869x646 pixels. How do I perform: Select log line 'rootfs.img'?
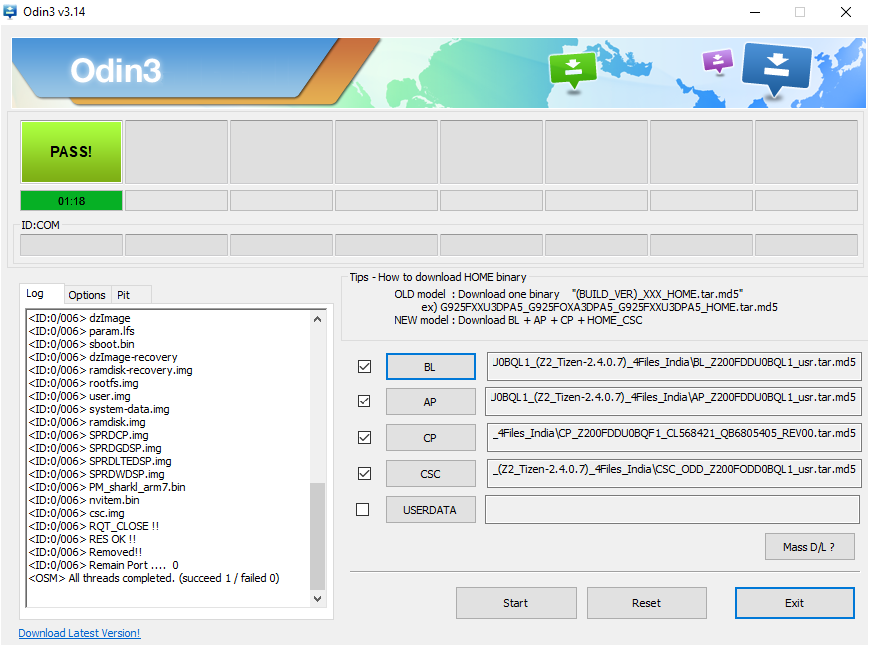tap(84, 383)
